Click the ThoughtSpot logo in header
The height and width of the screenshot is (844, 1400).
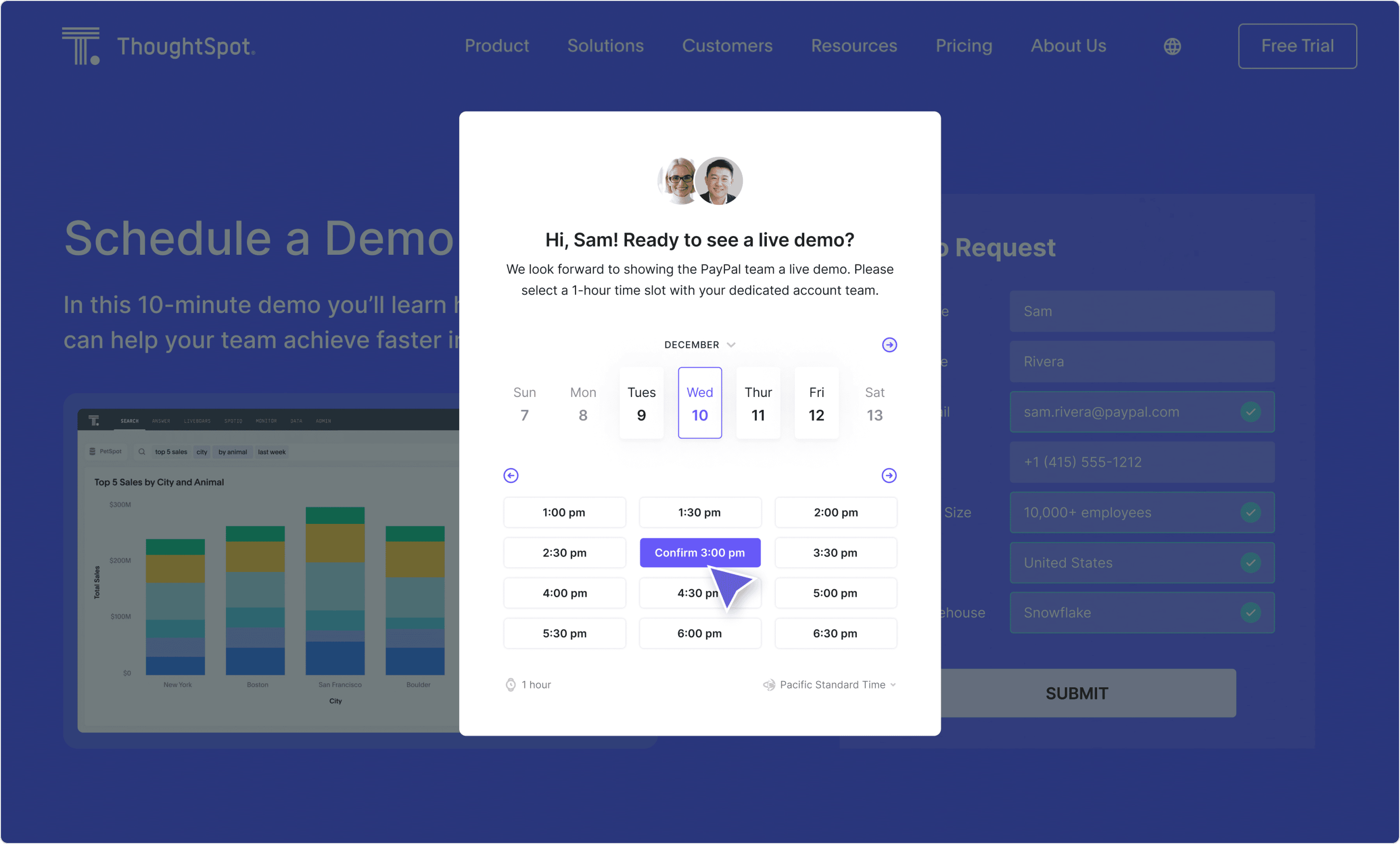click(159, 46)
